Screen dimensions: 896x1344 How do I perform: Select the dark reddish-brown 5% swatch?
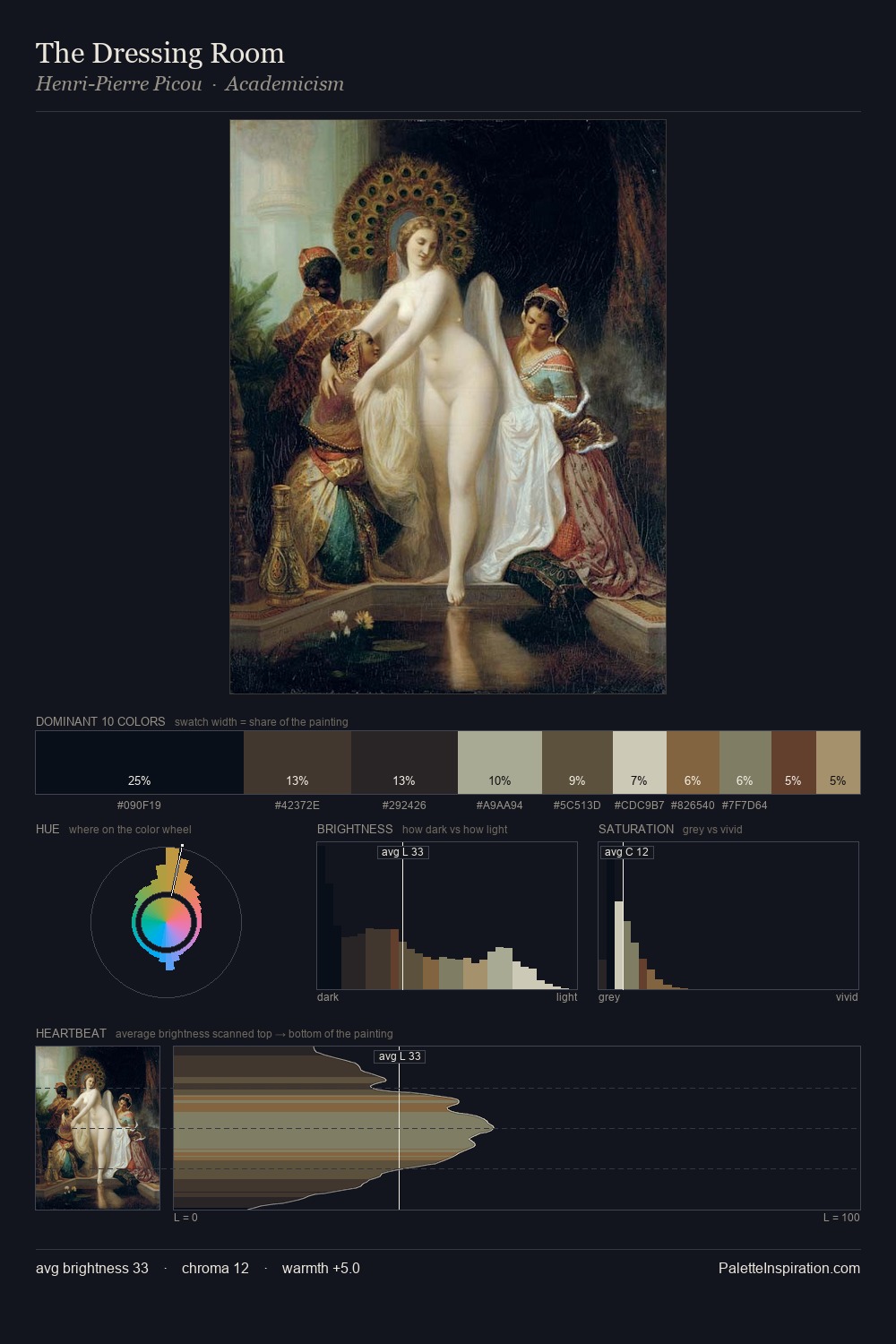[x=793, y=762]
